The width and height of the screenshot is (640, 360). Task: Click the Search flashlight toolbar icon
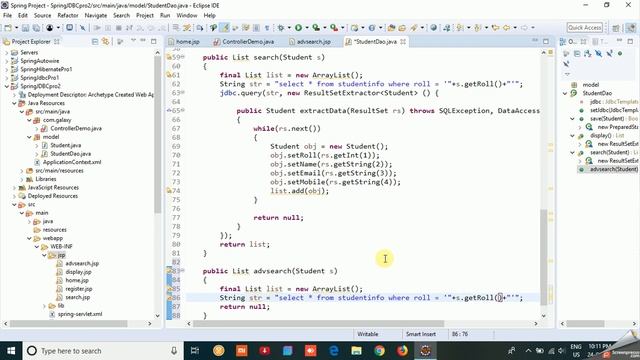[414, 28]
